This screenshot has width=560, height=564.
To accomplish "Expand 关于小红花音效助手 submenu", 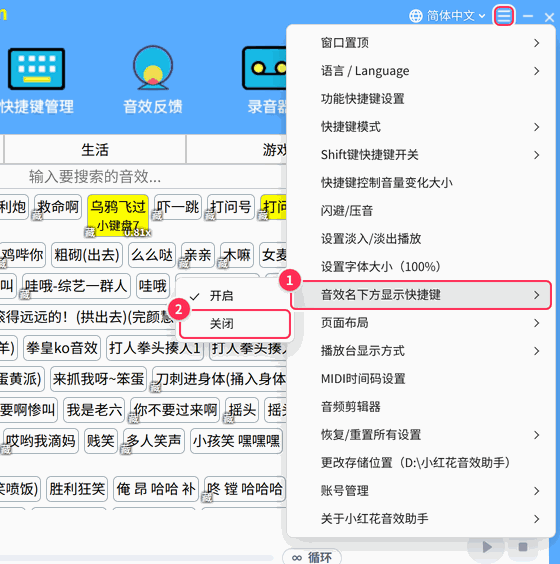I will coord(421,519).
